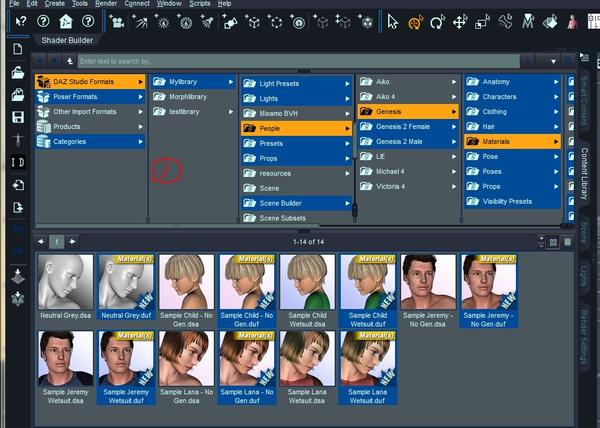The width and height of the screenshot is (600, 428).
Task: Click the Create New Point Light icon
Action: pyautogui.click(x=163, y=21)
